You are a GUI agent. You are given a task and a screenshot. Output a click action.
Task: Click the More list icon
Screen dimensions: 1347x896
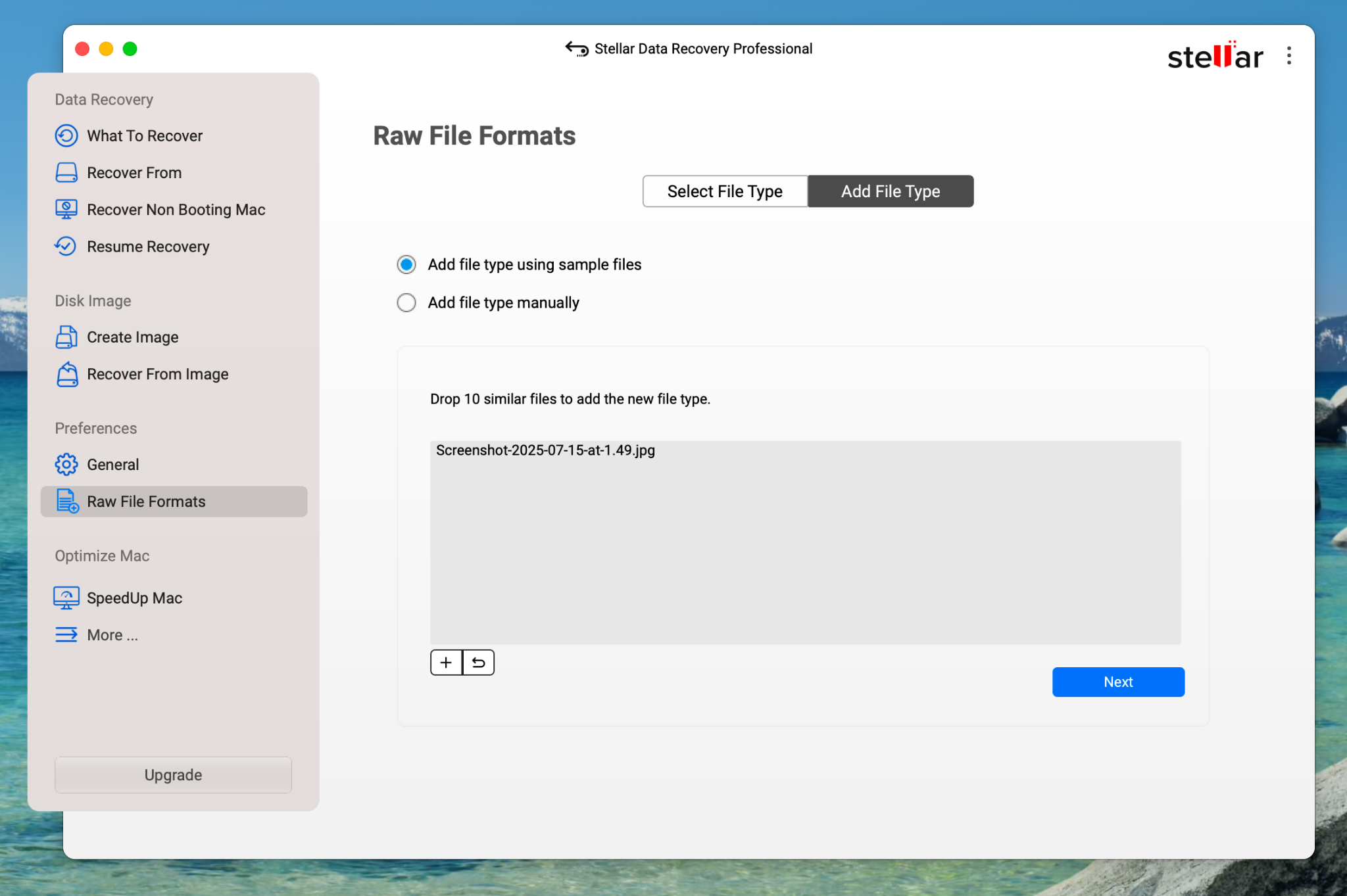[66, 635]
